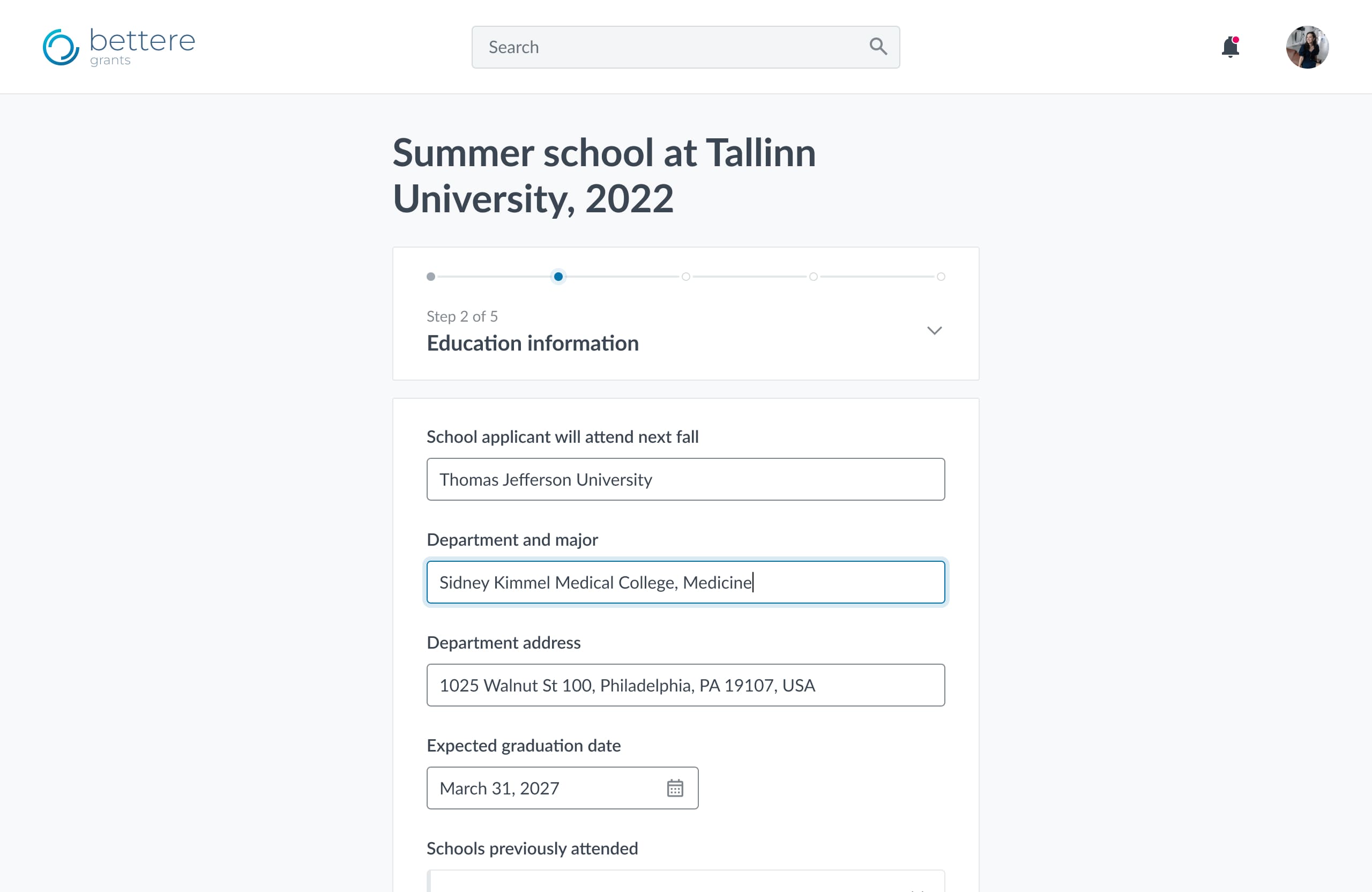
Task: Open notifications via the bell icon
Action: (x=1230, y=47)
